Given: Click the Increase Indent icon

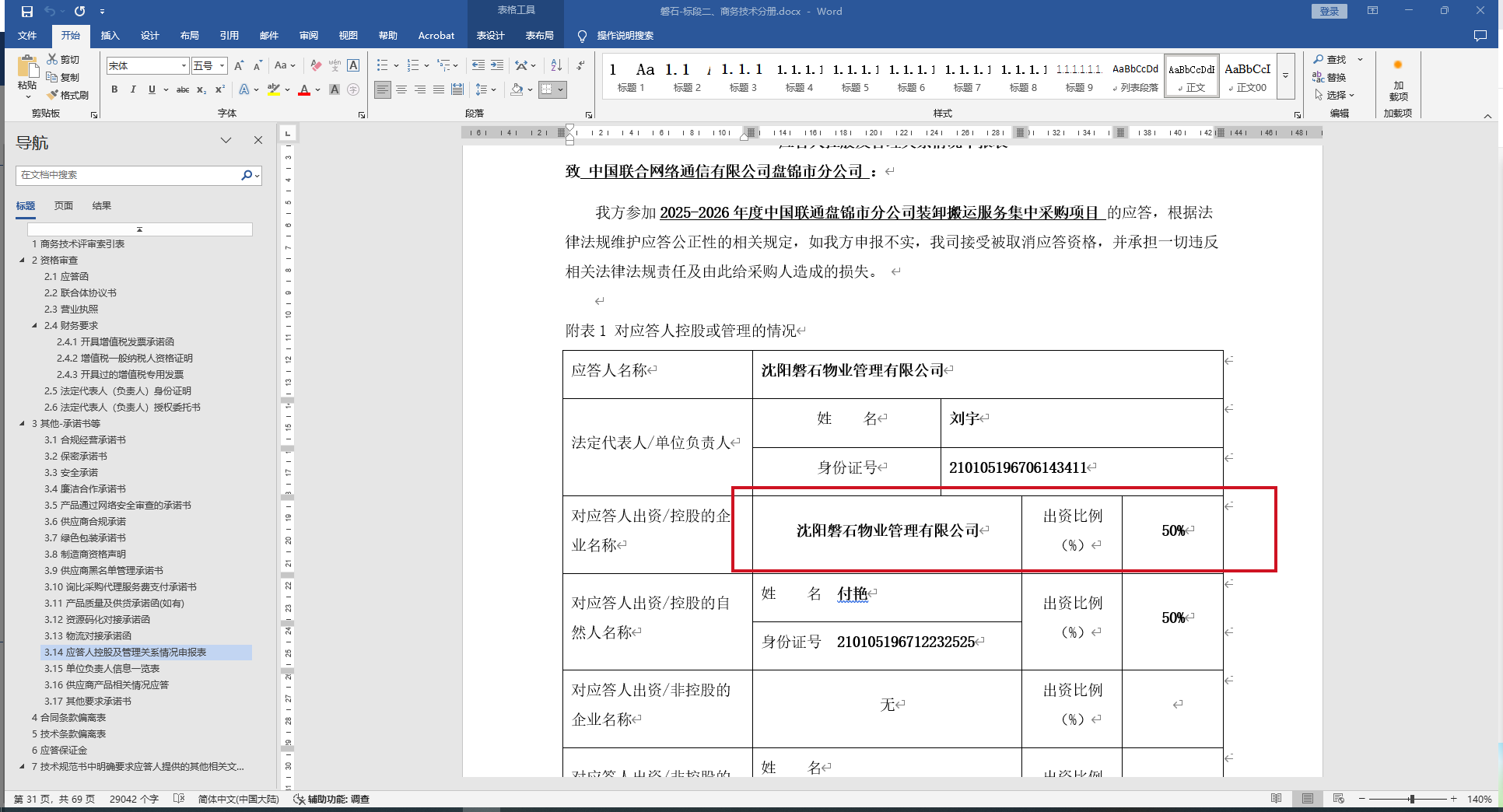Looking at the screenshot, I should click(x=497, y=66).
